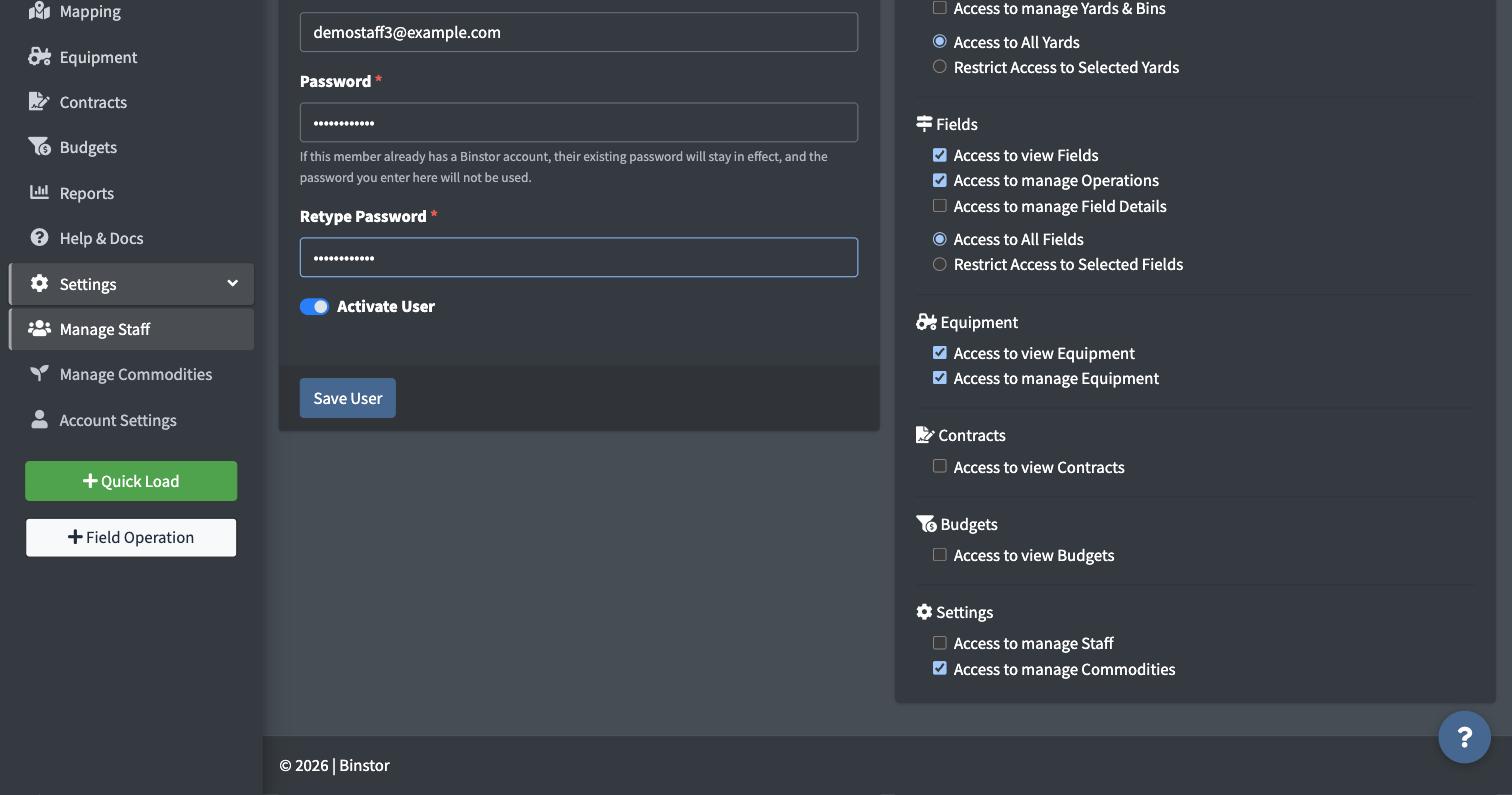The width and height of the screenshot is (1512, 795).
Task: Click the plus icon on Quick Load
Action: click(x=90, y=481)
